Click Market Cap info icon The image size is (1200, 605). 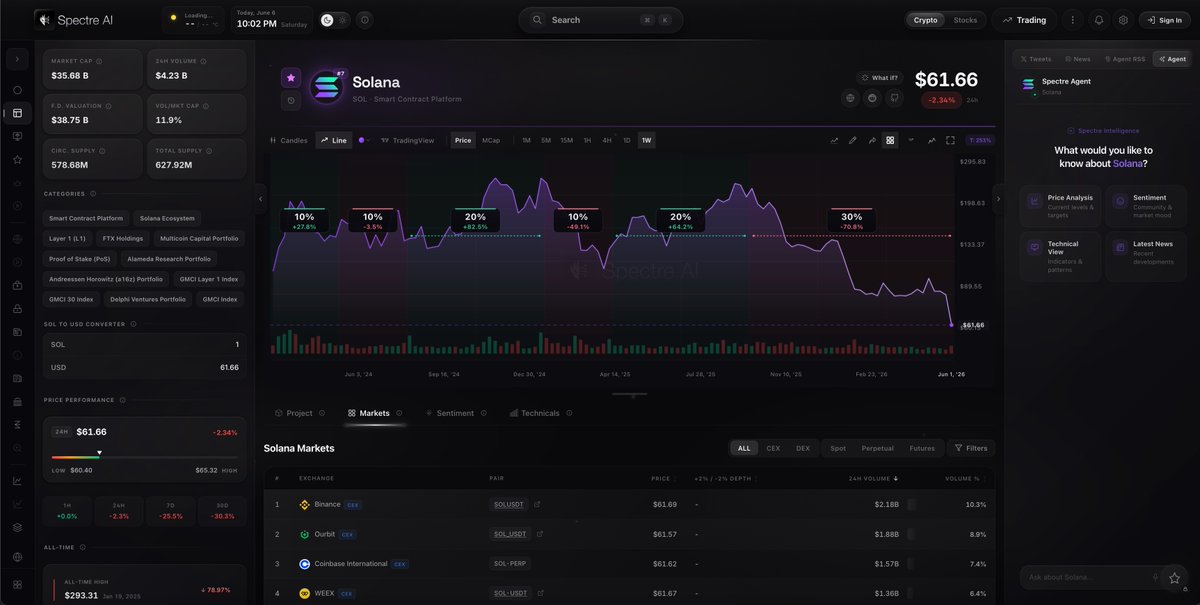[98, 61]
